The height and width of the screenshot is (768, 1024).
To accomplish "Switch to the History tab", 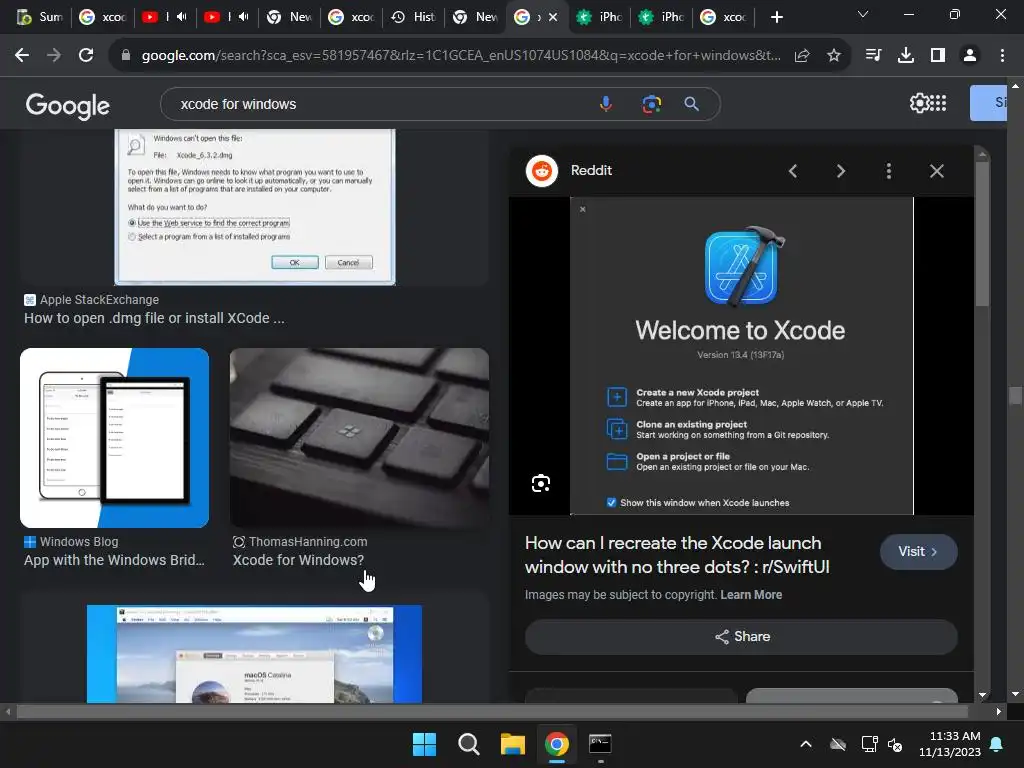I will pos(413,17).
